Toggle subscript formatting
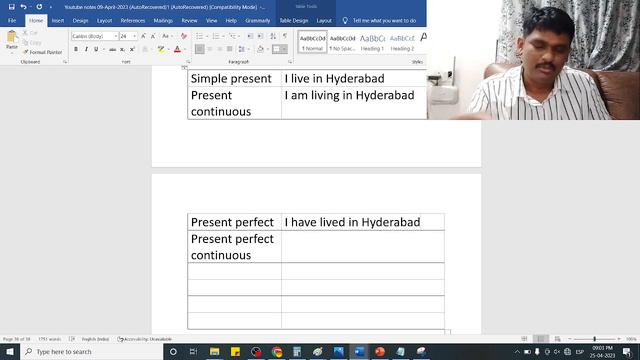The height and width of the screenshot is (360, 640). (x=122, y=49)
